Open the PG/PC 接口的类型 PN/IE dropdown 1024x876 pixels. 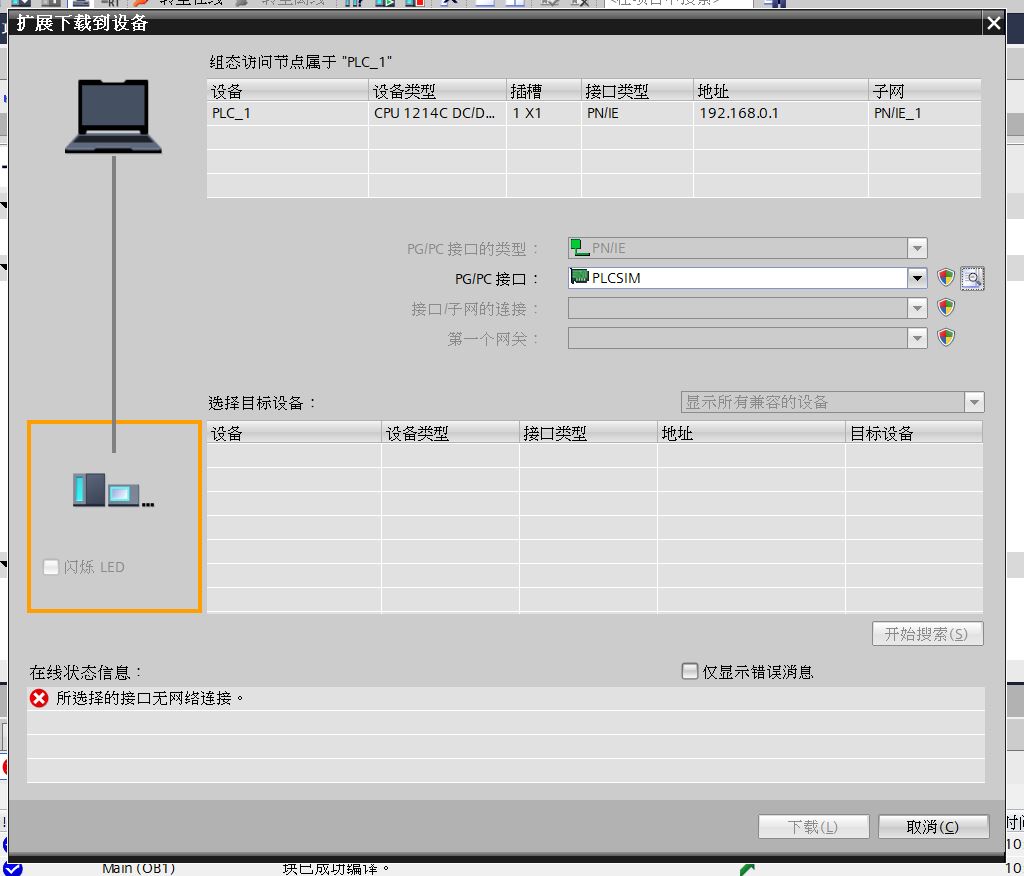click(x=916, y=248)
